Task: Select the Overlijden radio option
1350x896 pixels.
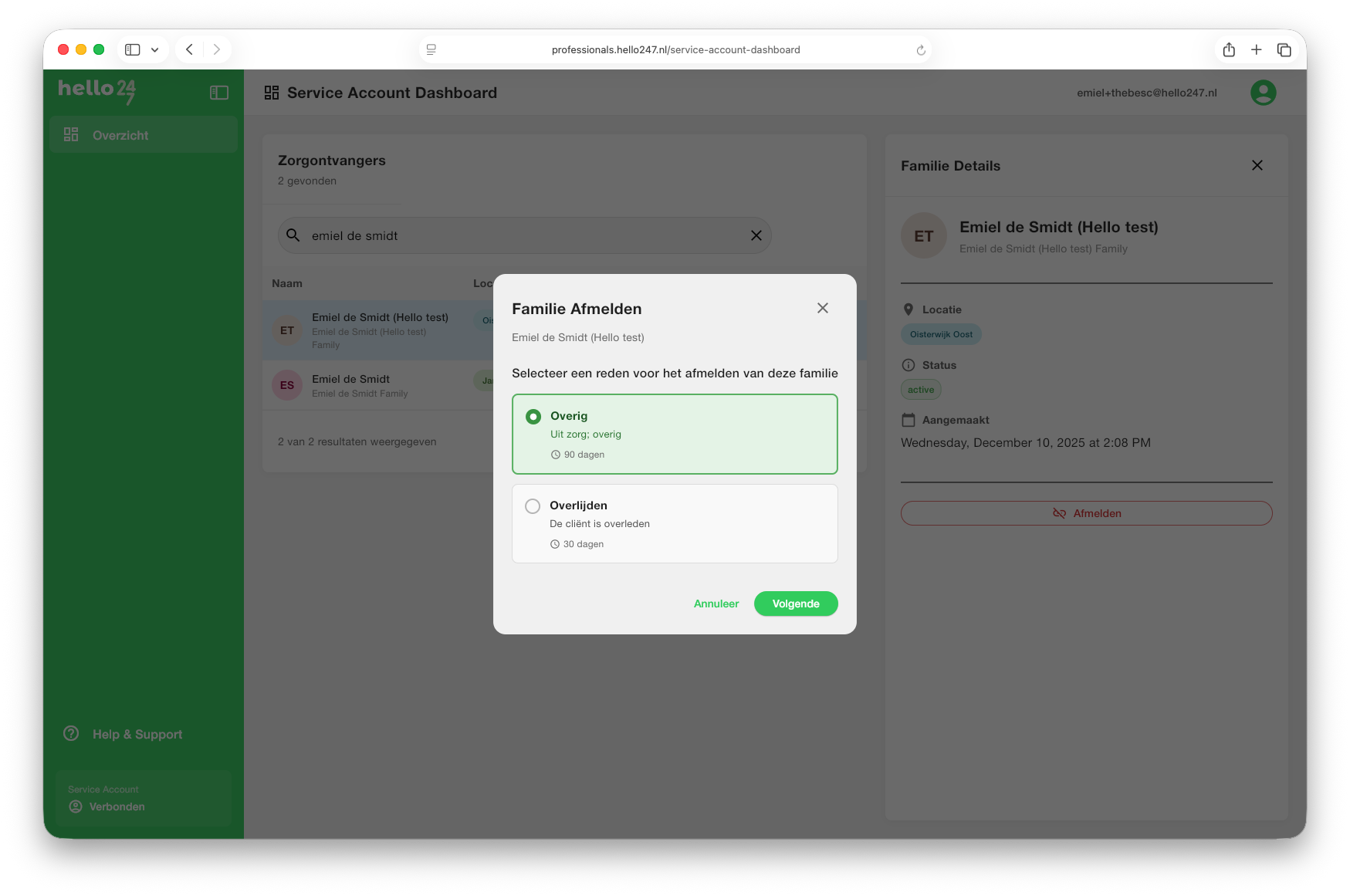Action: point(533,506)
